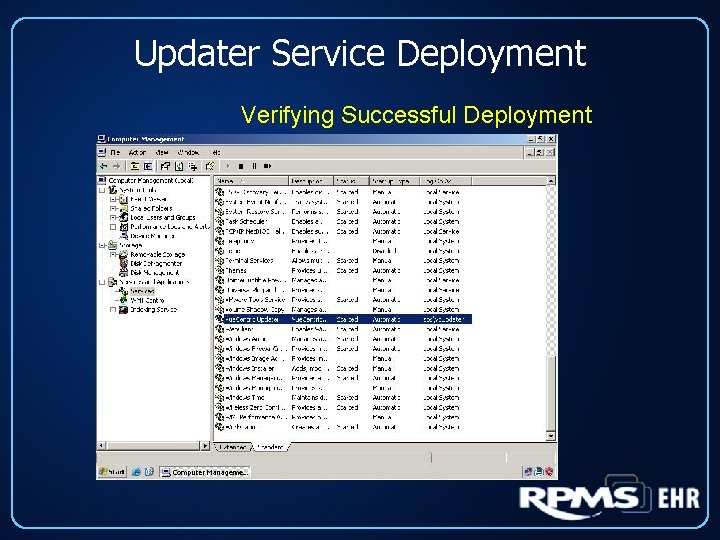
Task: Open the Help menu
Action: pyautogui.click(x=216, y=152)
